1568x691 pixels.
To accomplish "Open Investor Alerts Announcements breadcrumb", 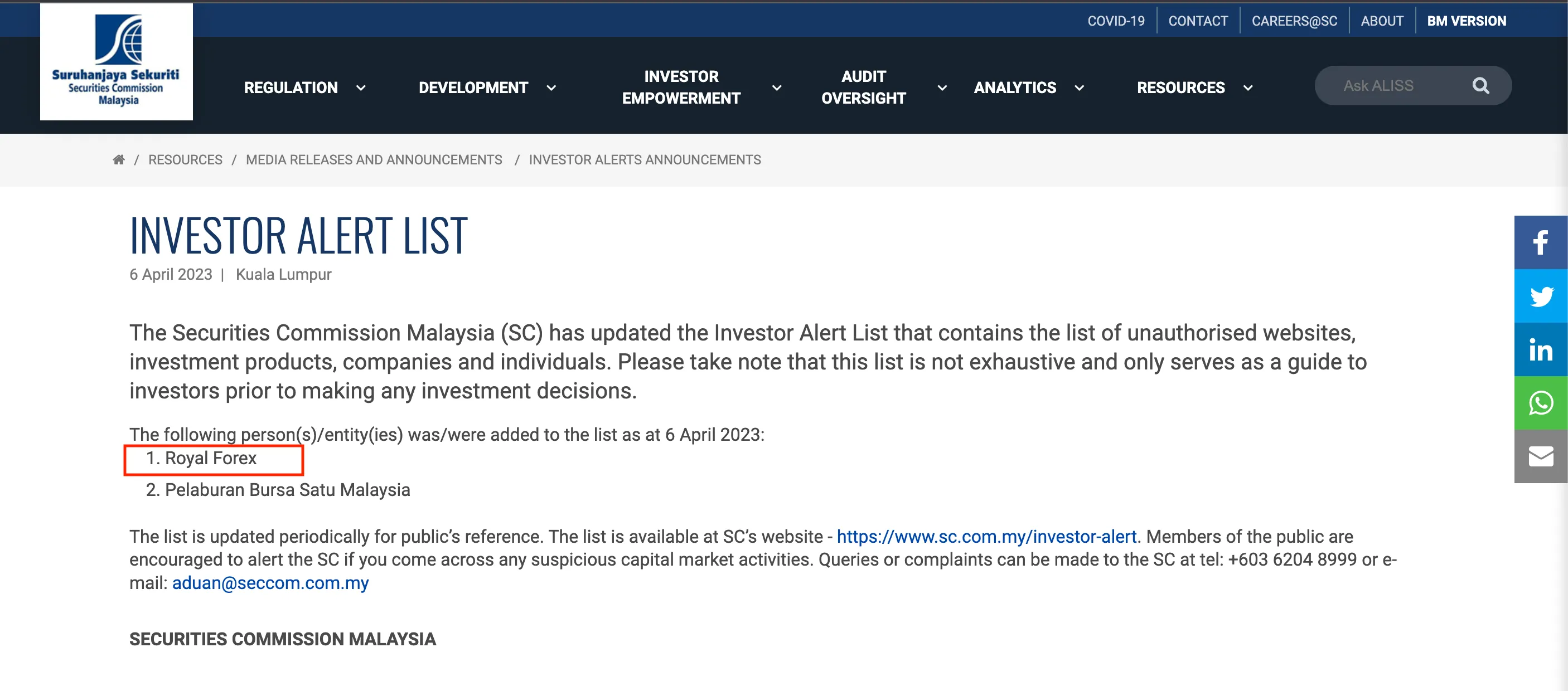I will point(645,159).
